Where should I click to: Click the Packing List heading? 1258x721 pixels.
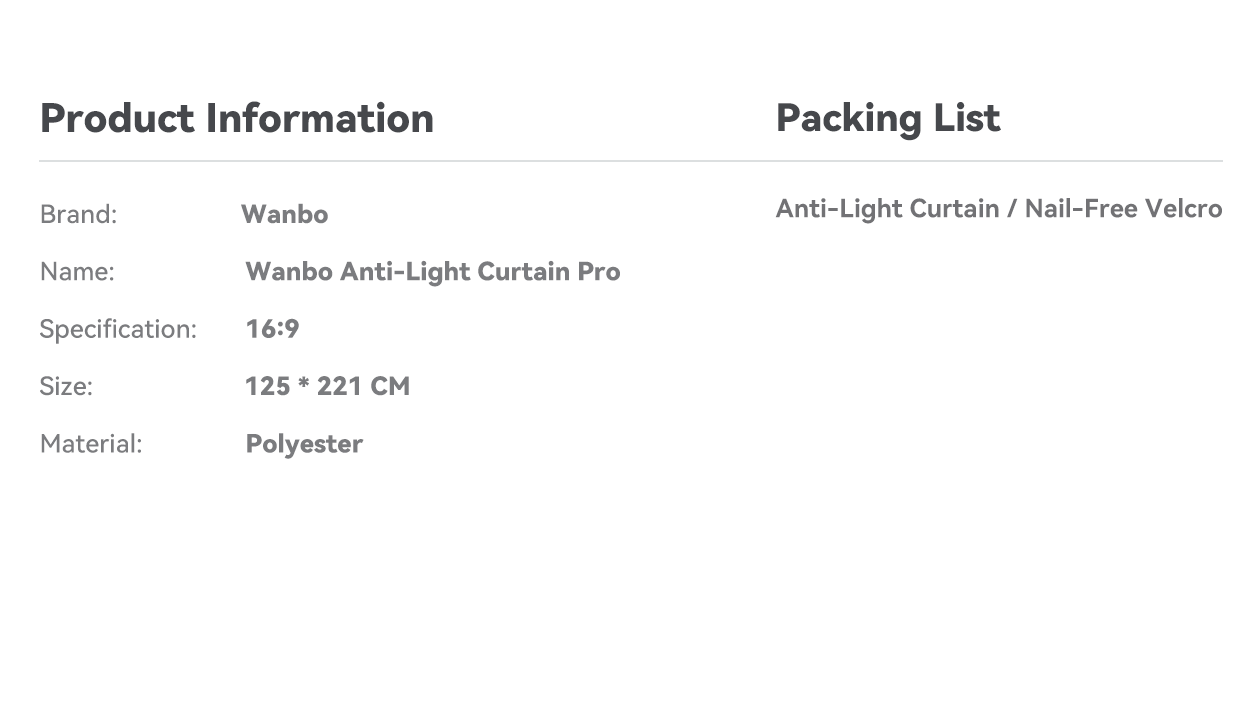tap(888, 118)
